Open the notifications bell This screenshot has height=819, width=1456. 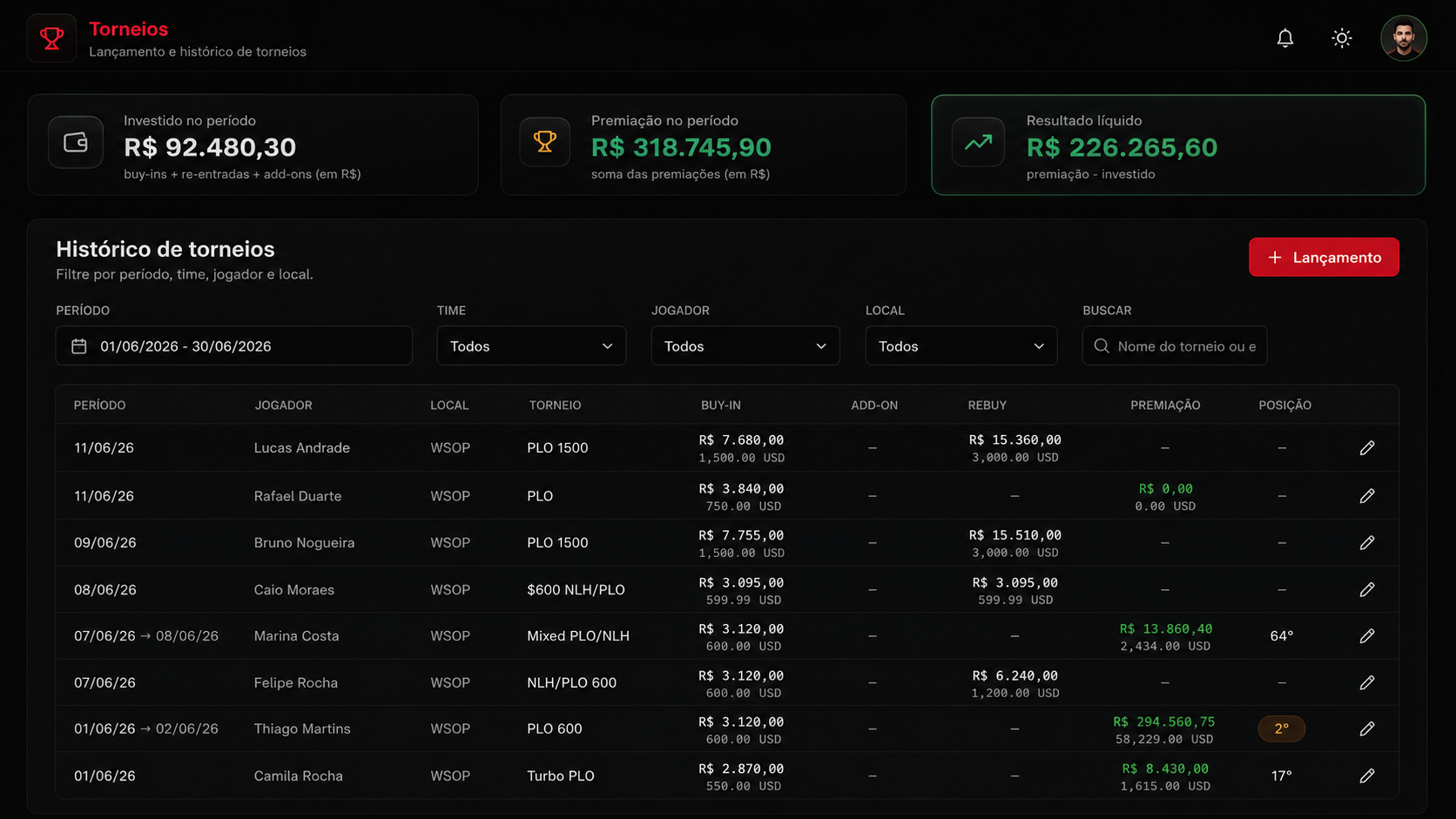(1284, 38)
